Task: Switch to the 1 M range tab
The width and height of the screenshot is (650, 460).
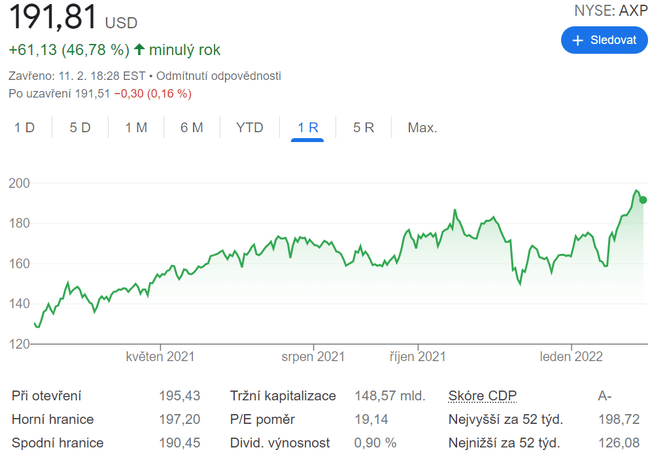Action: click(136, 127)
